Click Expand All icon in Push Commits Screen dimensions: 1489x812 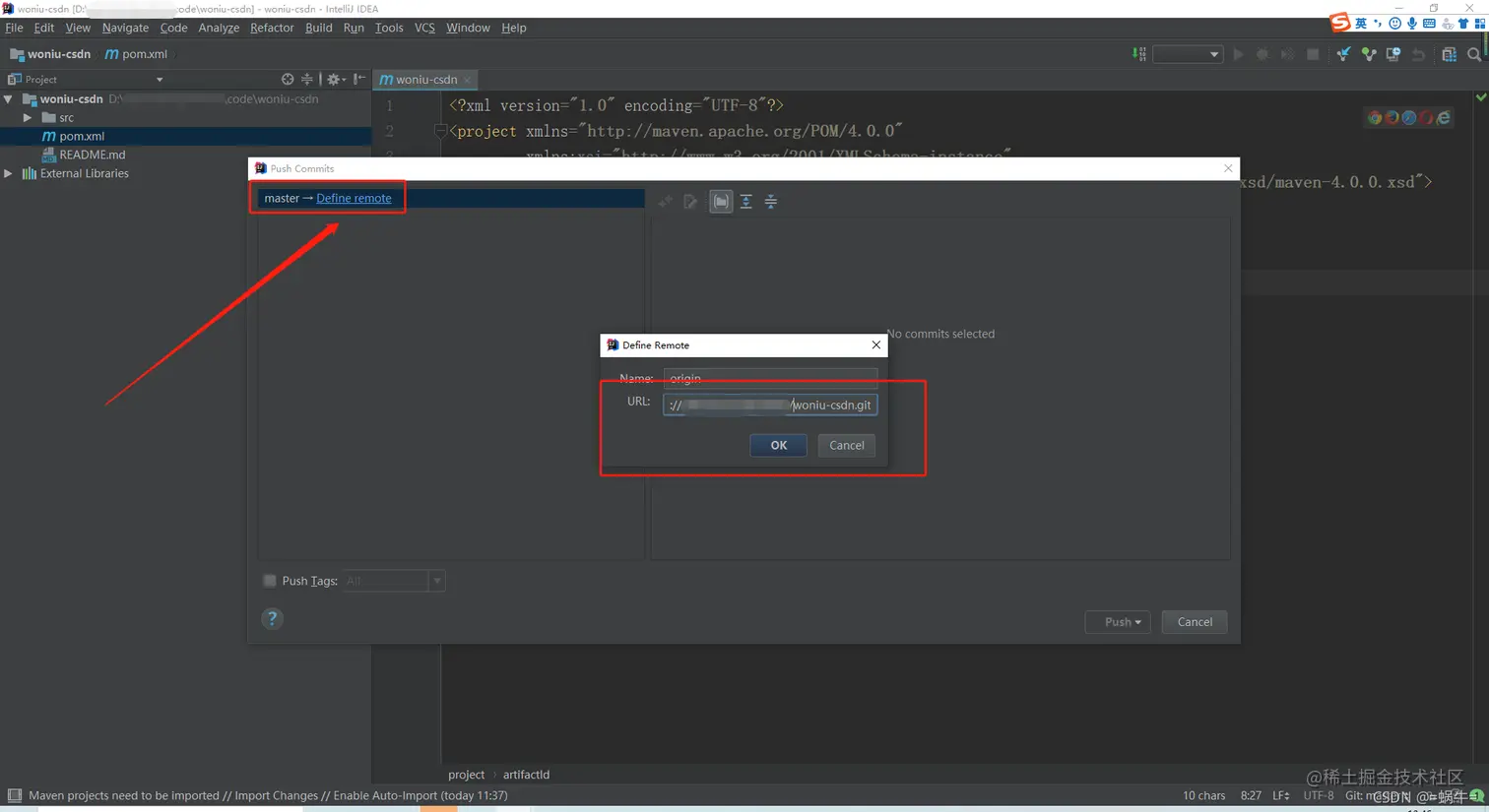746,201
